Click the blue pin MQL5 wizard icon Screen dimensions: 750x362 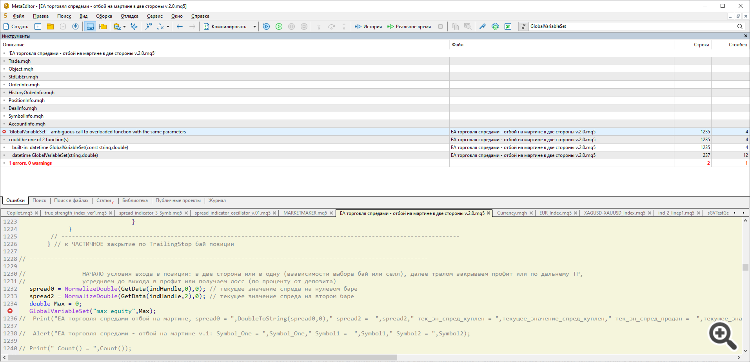[483, 27]
